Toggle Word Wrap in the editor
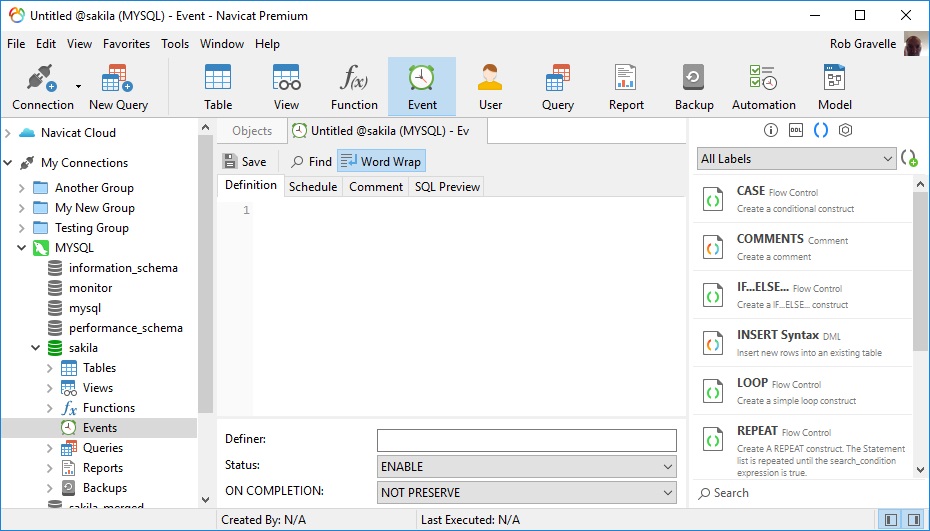The image size is (930, 531). click(x=381, y=161)
